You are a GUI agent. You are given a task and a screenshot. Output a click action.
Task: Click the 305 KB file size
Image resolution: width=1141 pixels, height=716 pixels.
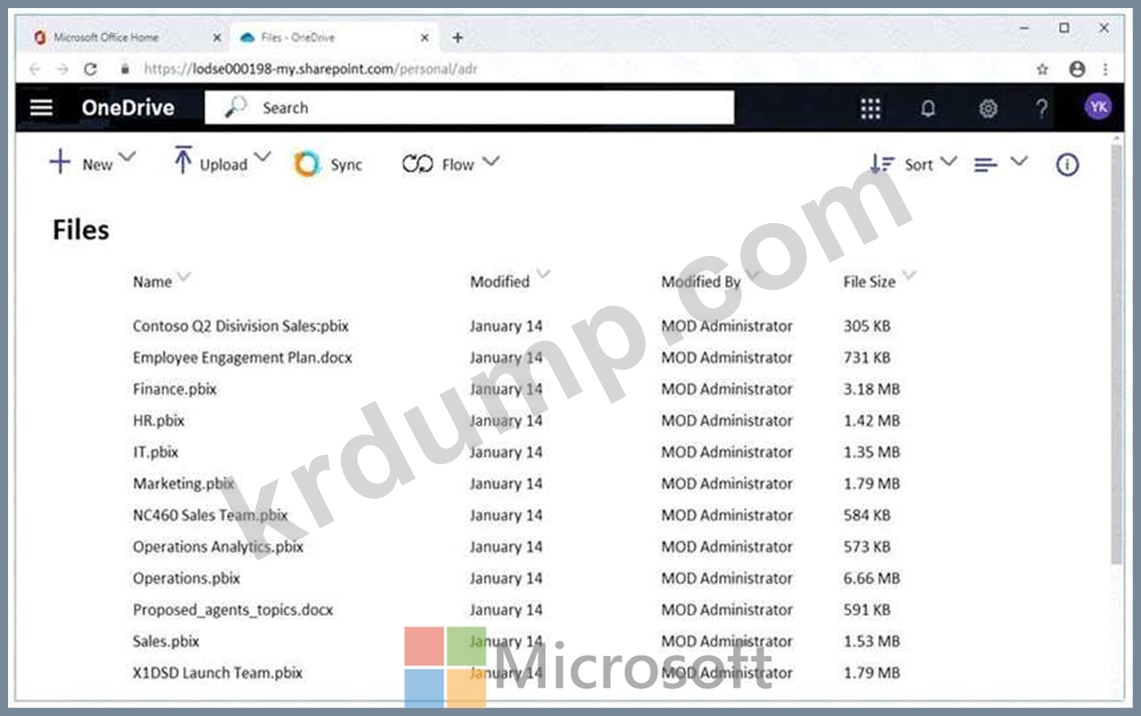867,326
